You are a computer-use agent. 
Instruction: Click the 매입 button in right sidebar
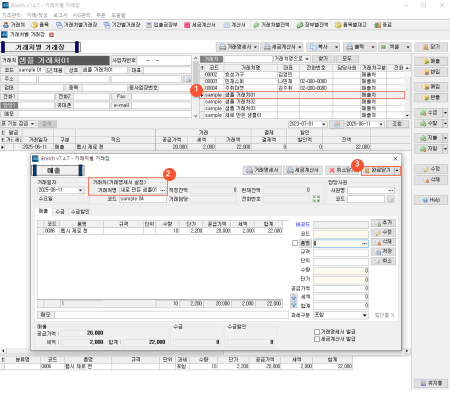coord(431,87)
